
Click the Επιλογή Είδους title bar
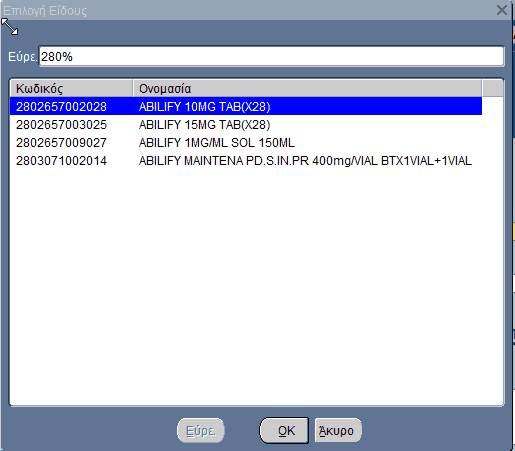247,10
